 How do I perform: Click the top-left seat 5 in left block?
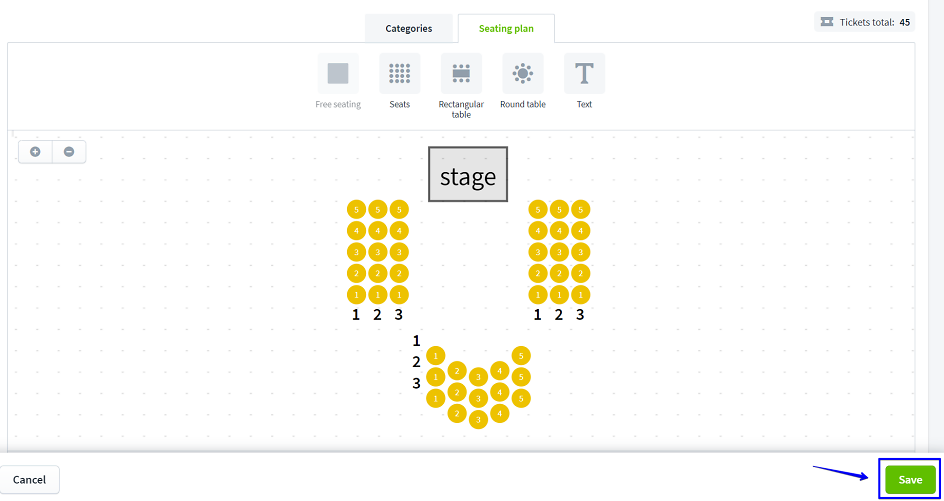point(356,209)
